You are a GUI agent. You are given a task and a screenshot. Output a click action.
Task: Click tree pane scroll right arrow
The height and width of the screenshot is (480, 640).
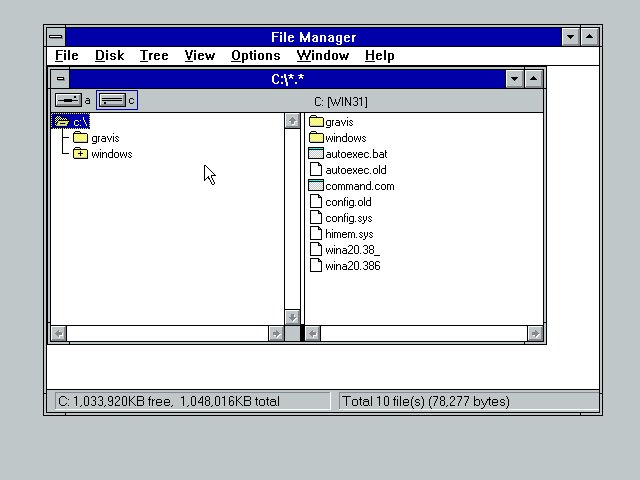[x=276, y=333]
